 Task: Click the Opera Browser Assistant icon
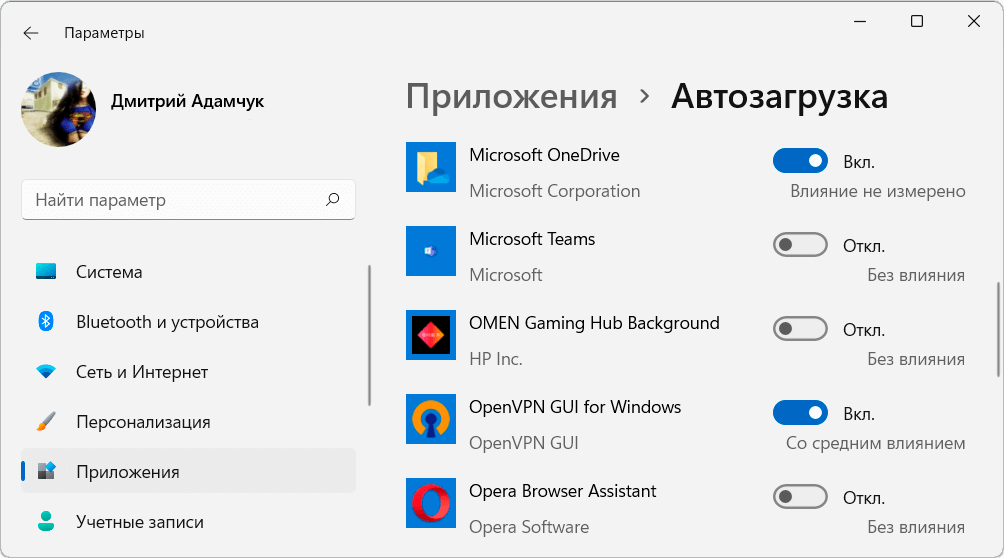[431, 503]
